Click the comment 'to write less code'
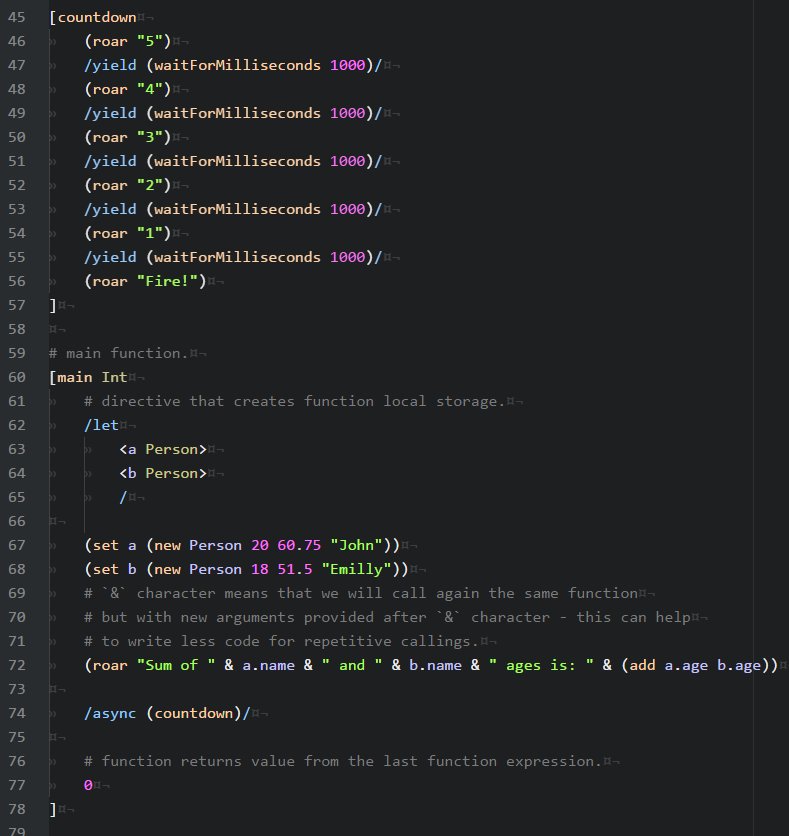Image resolution: width=789 pixels, height=836 pixels. click(281, 641)
